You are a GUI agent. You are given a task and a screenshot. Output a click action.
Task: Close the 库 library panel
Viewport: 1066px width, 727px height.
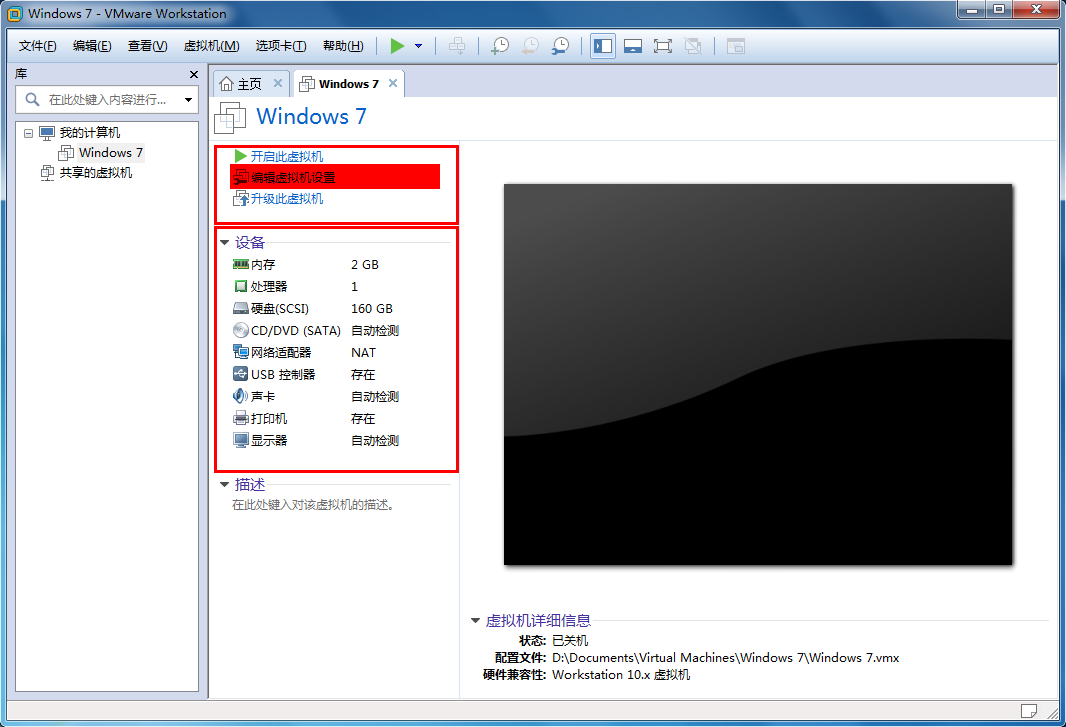[x=194, y=74]
